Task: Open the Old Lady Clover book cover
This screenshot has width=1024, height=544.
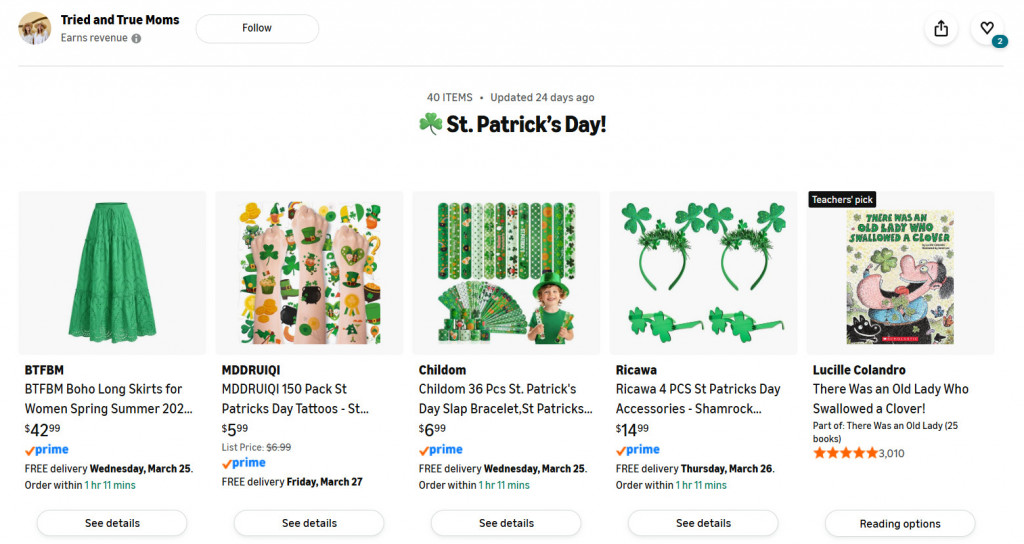Action: coord(900,277)
